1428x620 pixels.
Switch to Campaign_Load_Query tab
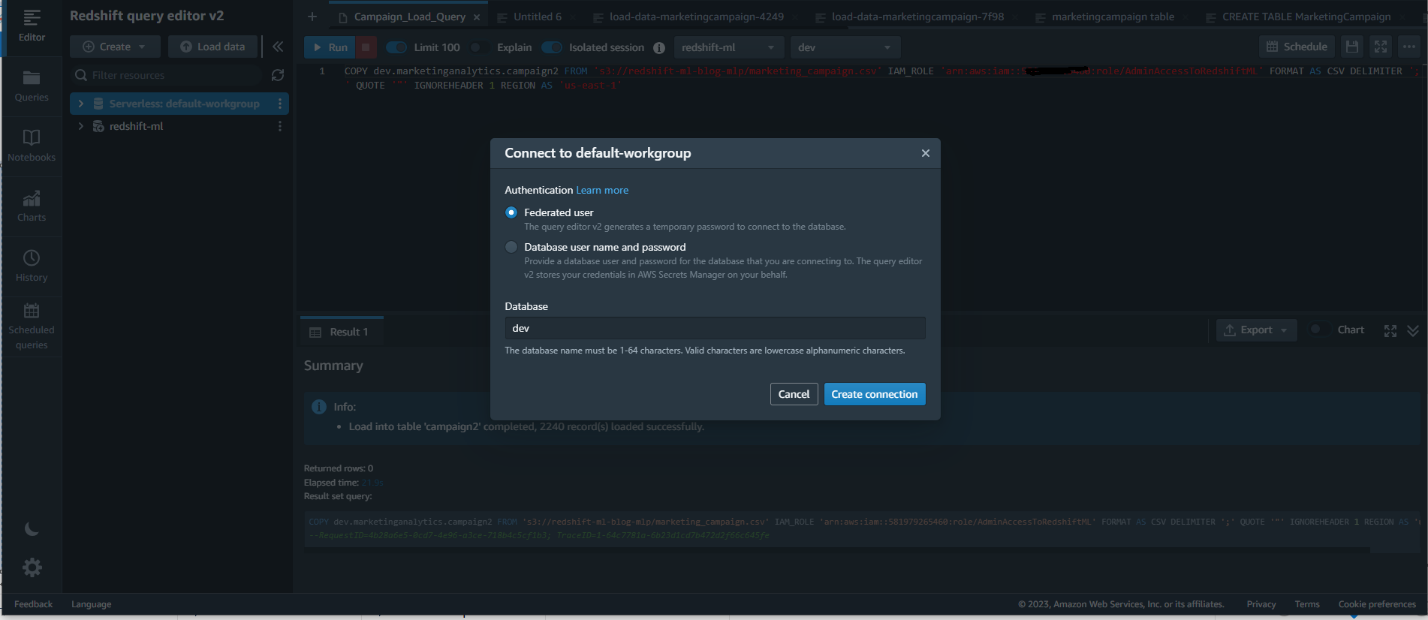tap(409, 17)
